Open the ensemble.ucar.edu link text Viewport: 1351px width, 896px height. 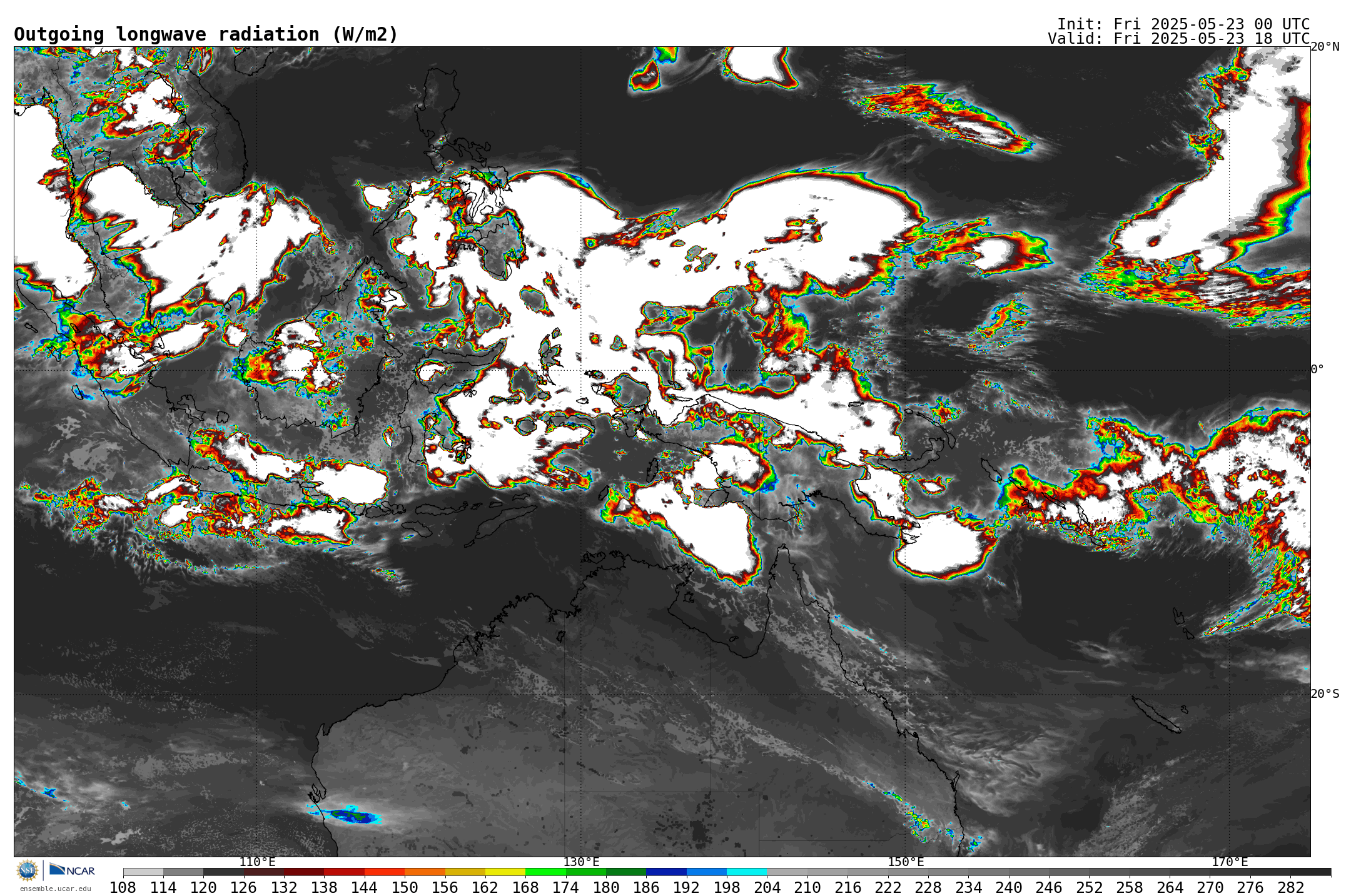point(55,888)
